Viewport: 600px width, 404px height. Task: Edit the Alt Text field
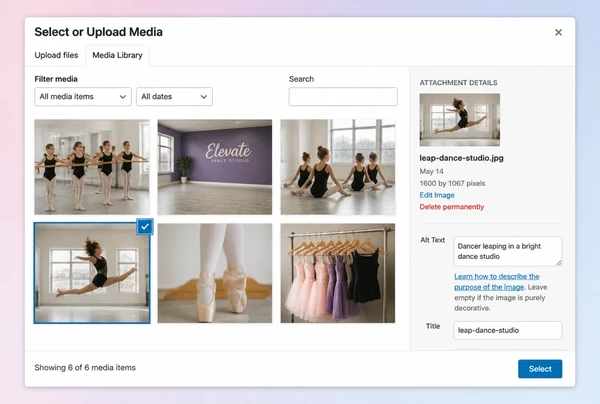(x=508, y=251)
